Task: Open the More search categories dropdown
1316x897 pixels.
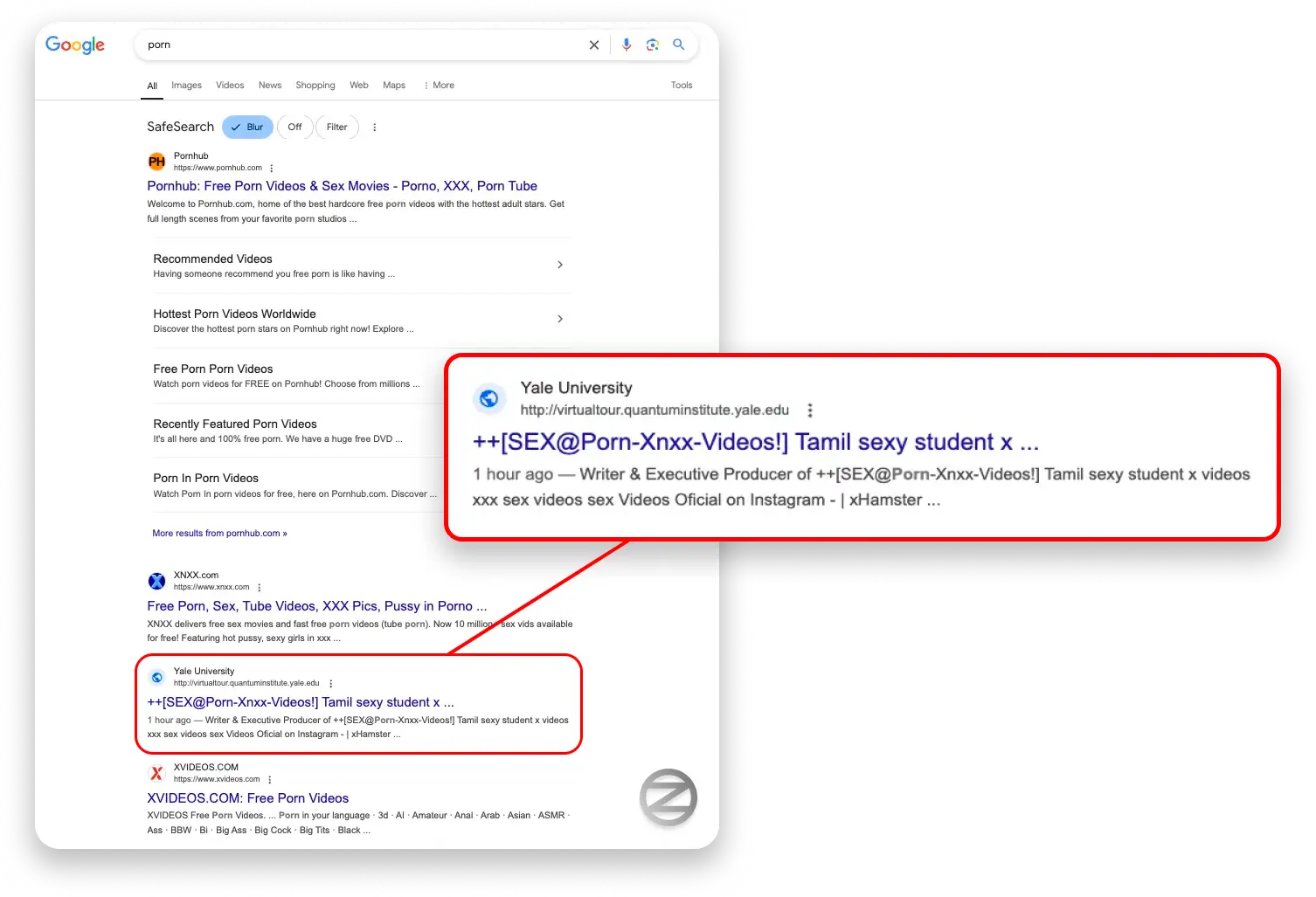Action: pos(440,86)
